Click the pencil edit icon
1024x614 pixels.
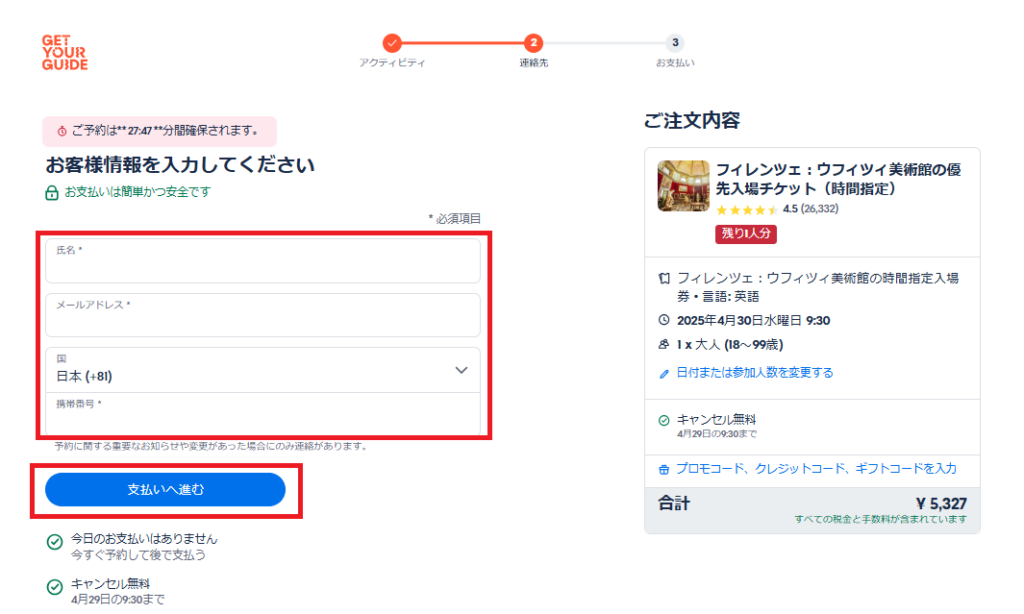point(664,374)
